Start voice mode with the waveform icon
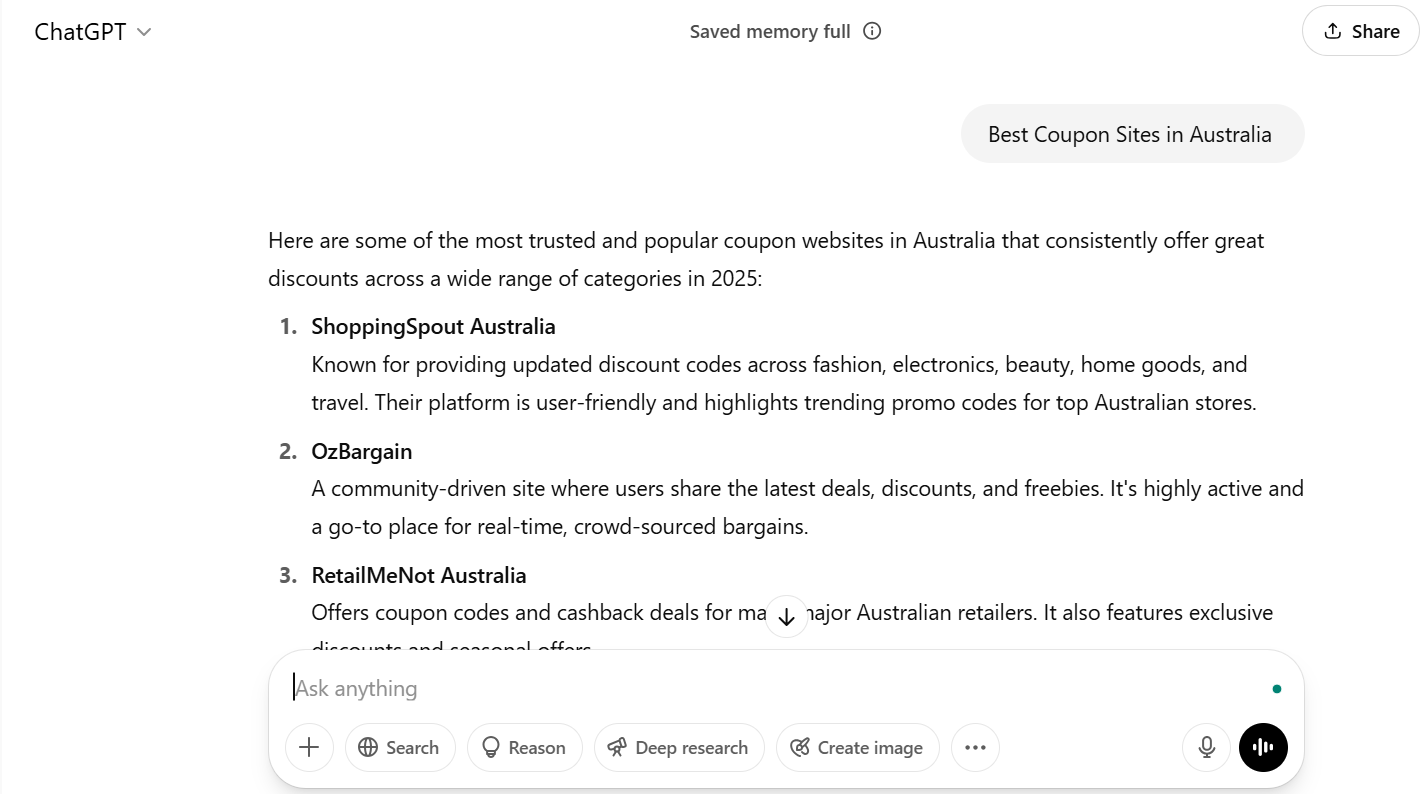 click(1263, 747)
